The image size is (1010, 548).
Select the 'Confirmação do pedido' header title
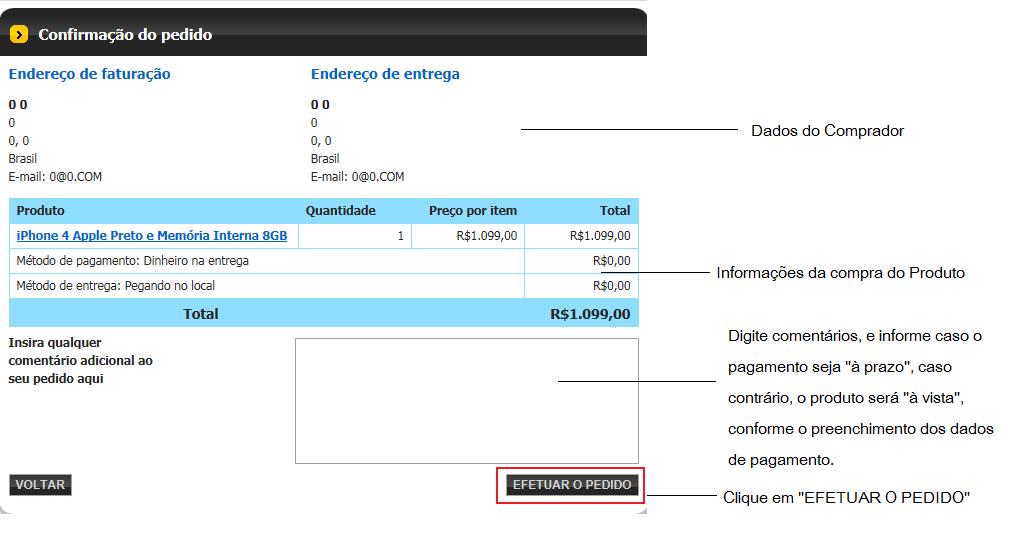click(125, 35)
